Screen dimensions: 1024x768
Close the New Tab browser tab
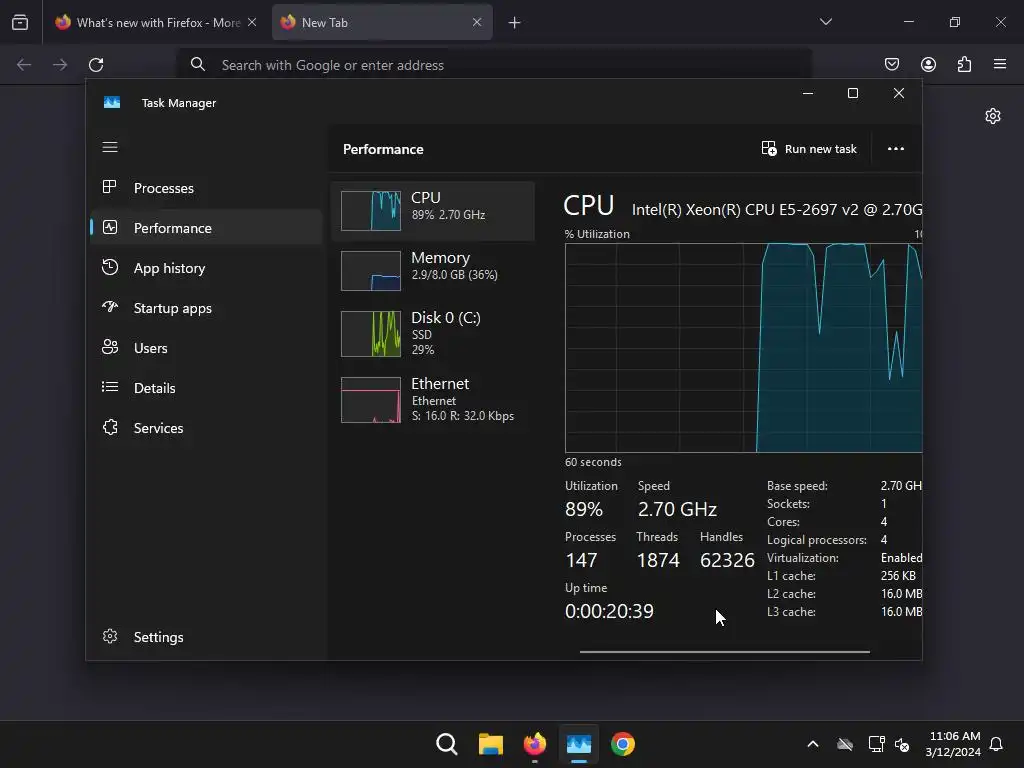pos(477,22)
